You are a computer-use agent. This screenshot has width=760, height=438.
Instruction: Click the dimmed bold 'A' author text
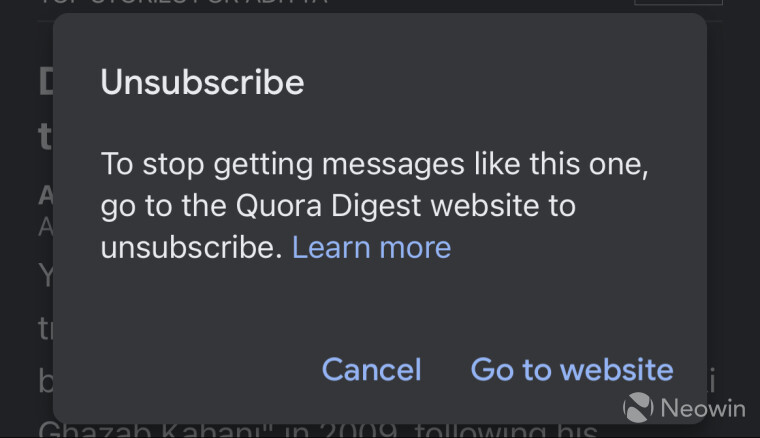pyautogui.click(x=46, y=196)
